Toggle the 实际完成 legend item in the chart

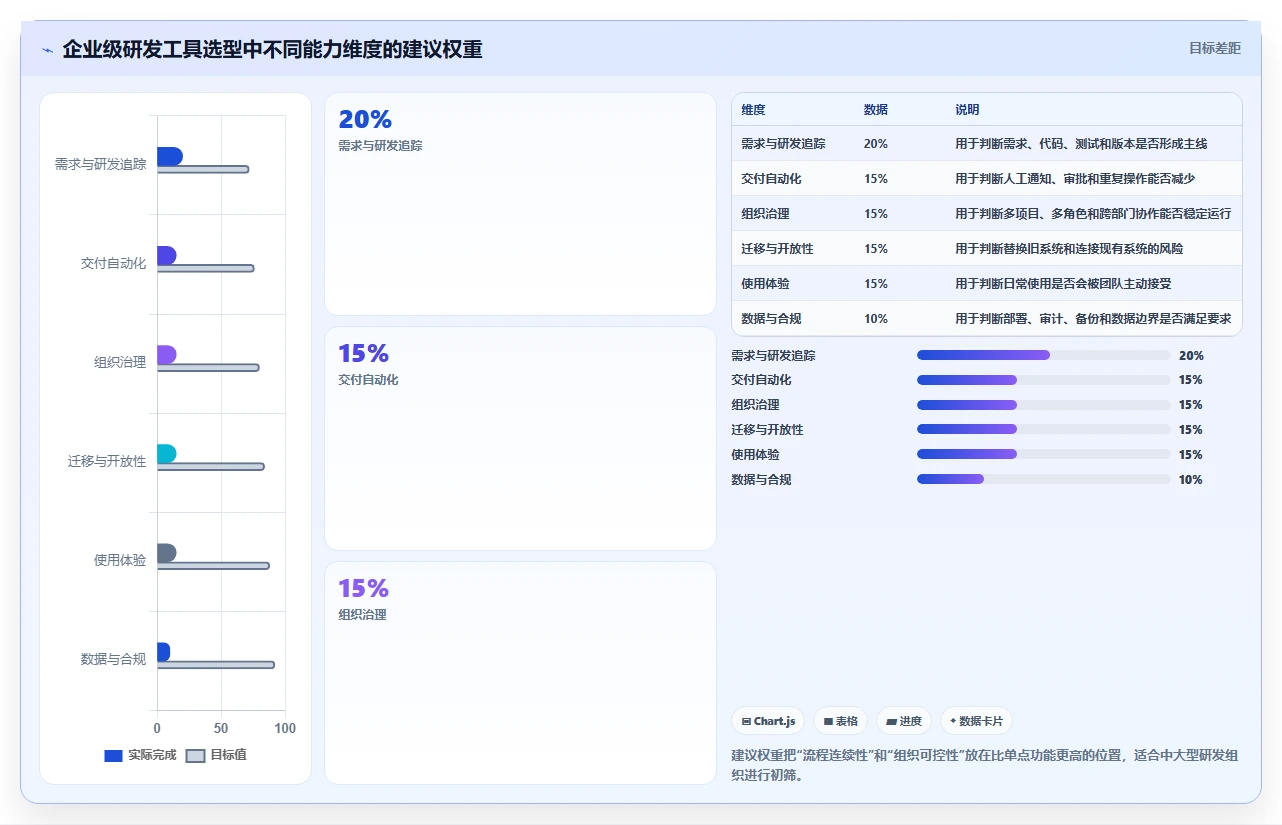point(140,755)
